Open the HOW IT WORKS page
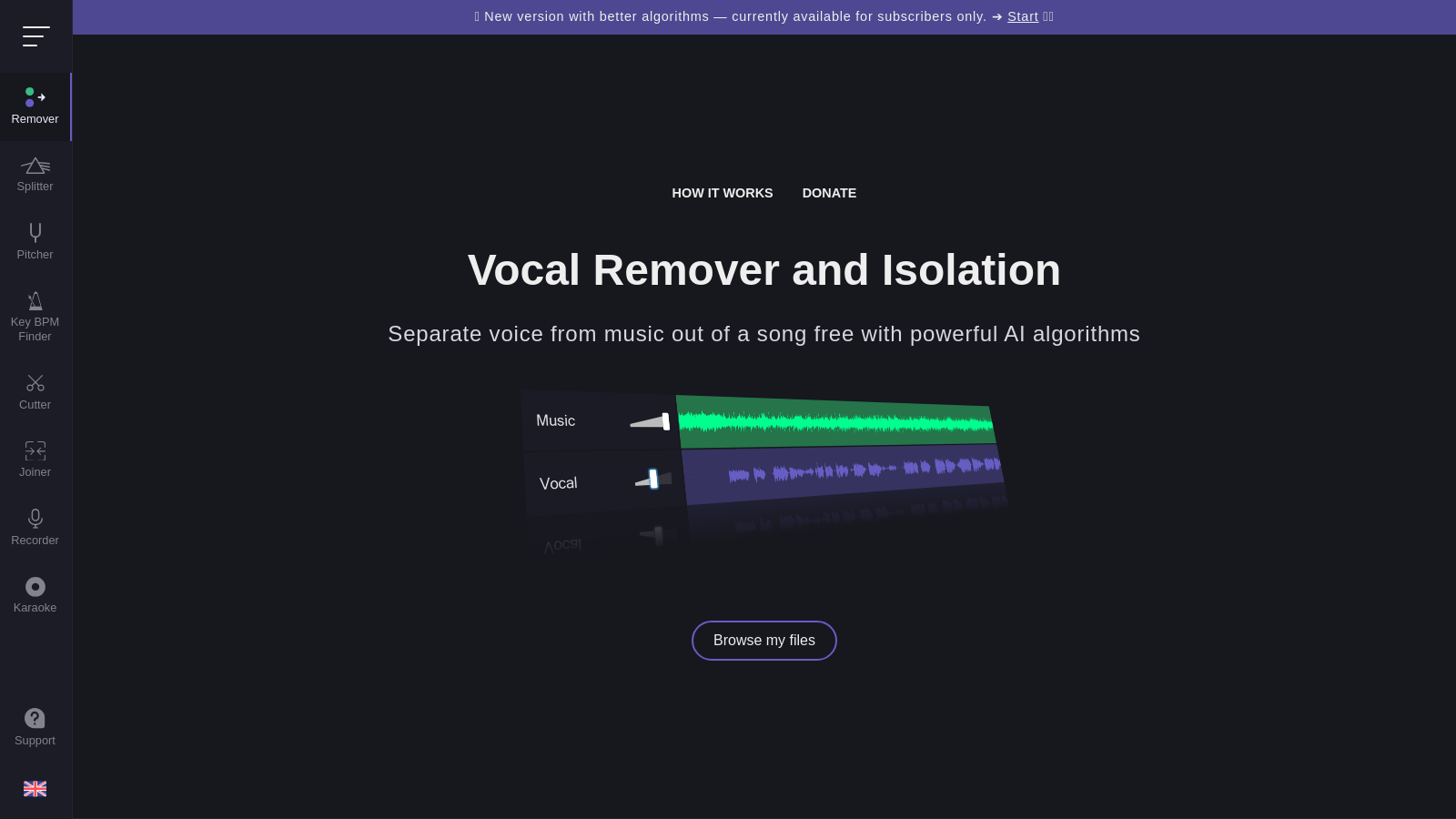This screenshot has height=819, width=1456. 722,193
